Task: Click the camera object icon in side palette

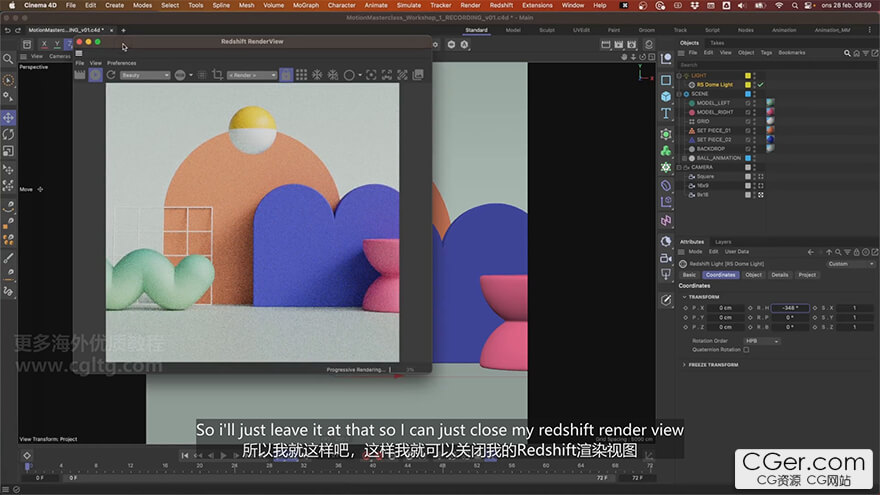Action: coord(666,258)
